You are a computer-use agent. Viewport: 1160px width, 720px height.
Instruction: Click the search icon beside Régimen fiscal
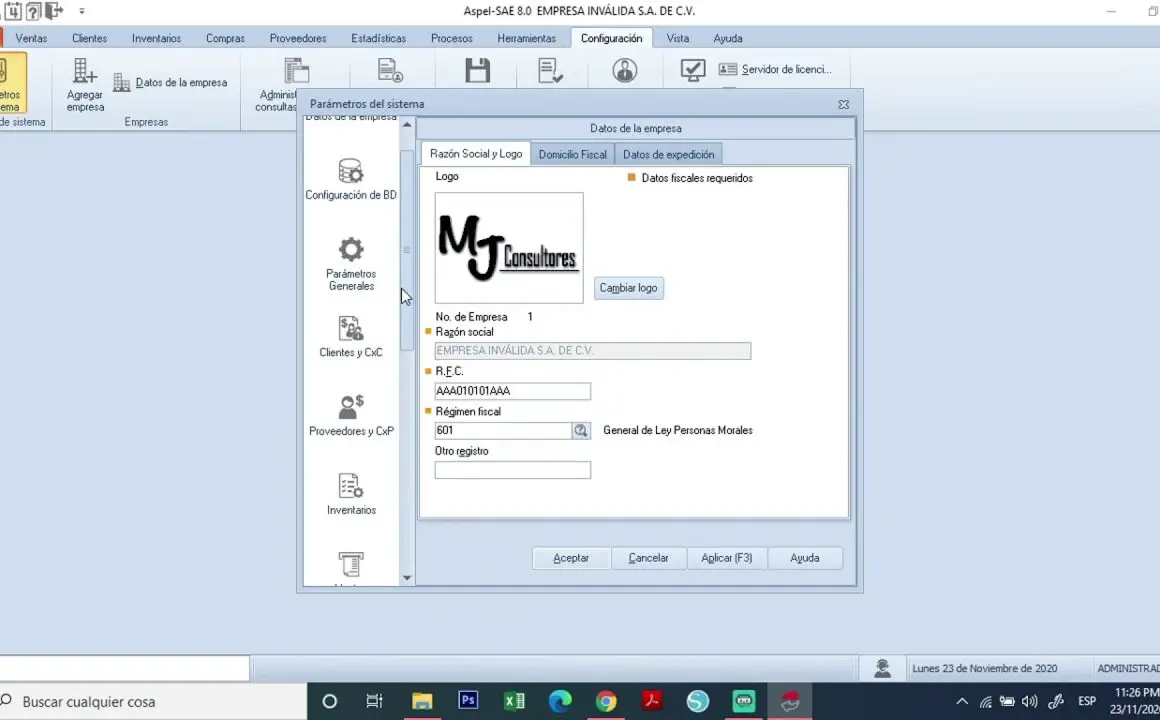[x=581, y=431]
